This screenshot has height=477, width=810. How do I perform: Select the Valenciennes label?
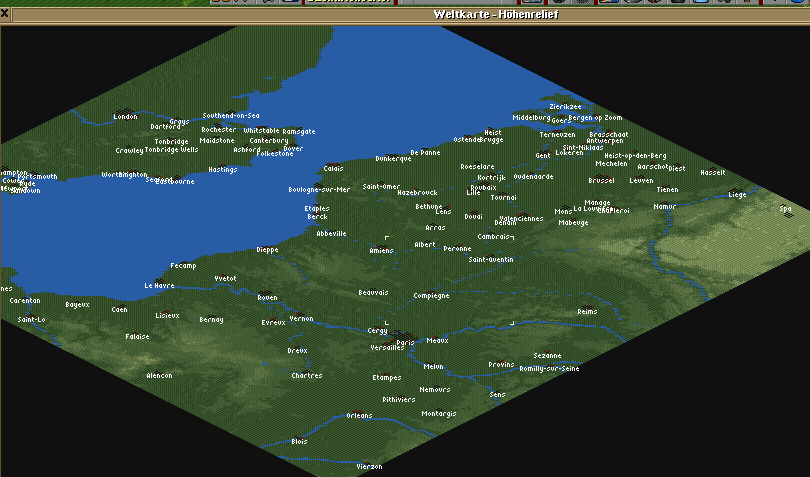(521, 219)
